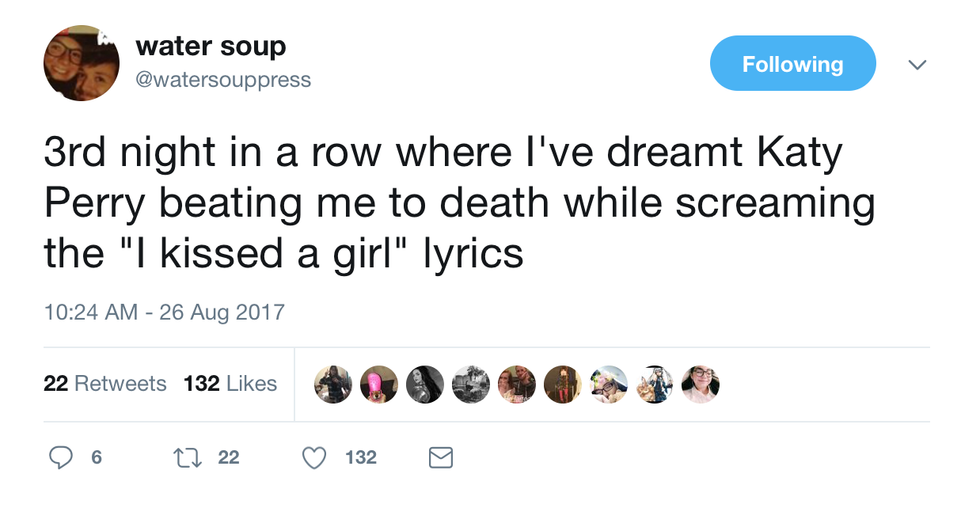Select the third black-and-white liker avatar

point(425,384)
